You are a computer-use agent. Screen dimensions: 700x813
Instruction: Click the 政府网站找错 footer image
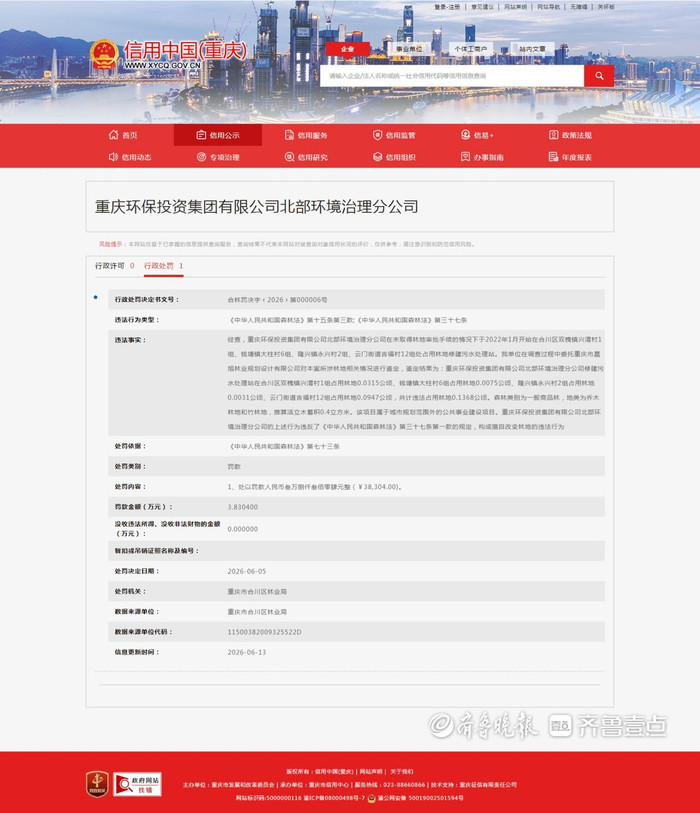[137, 784]
